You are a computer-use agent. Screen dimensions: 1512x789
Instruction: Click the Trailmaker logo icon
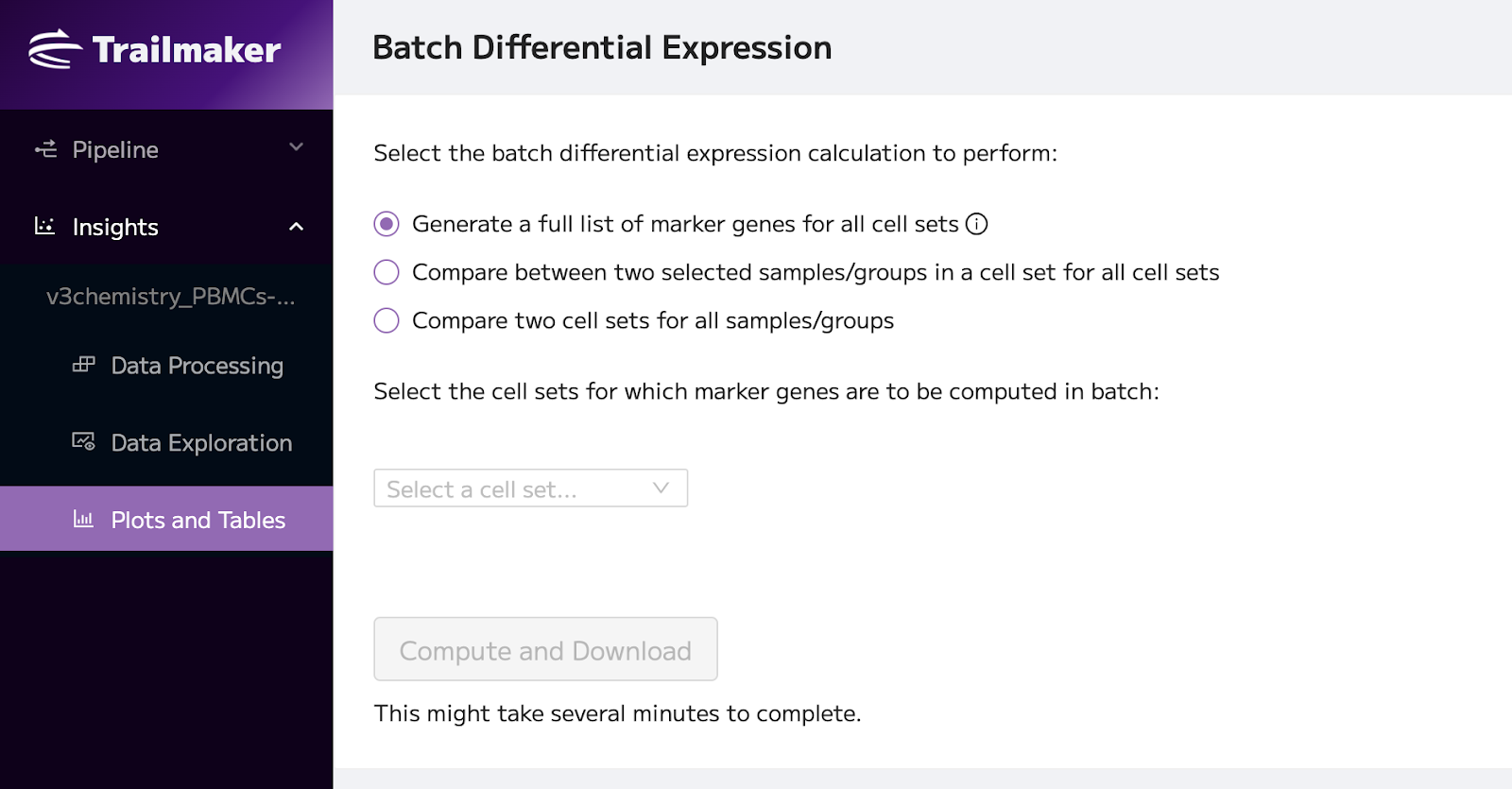pyautogui.click(x=55, y=49)
